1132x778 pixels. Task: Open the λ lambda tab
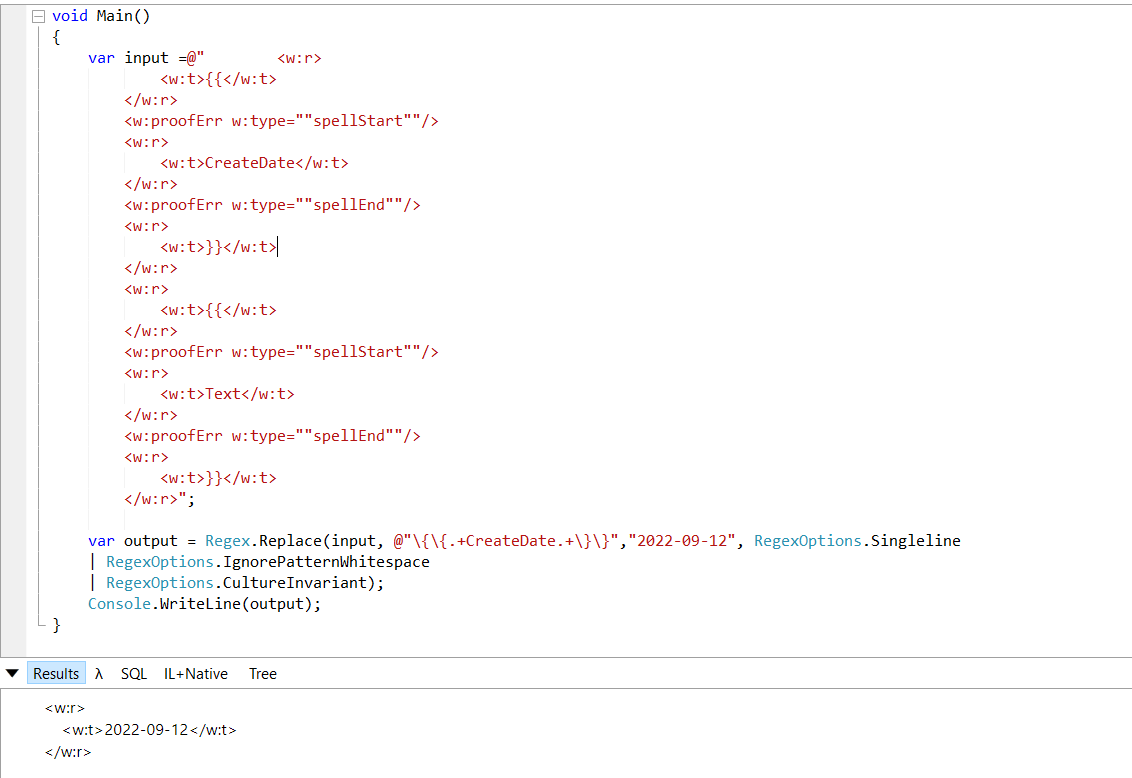pos(99,673)
